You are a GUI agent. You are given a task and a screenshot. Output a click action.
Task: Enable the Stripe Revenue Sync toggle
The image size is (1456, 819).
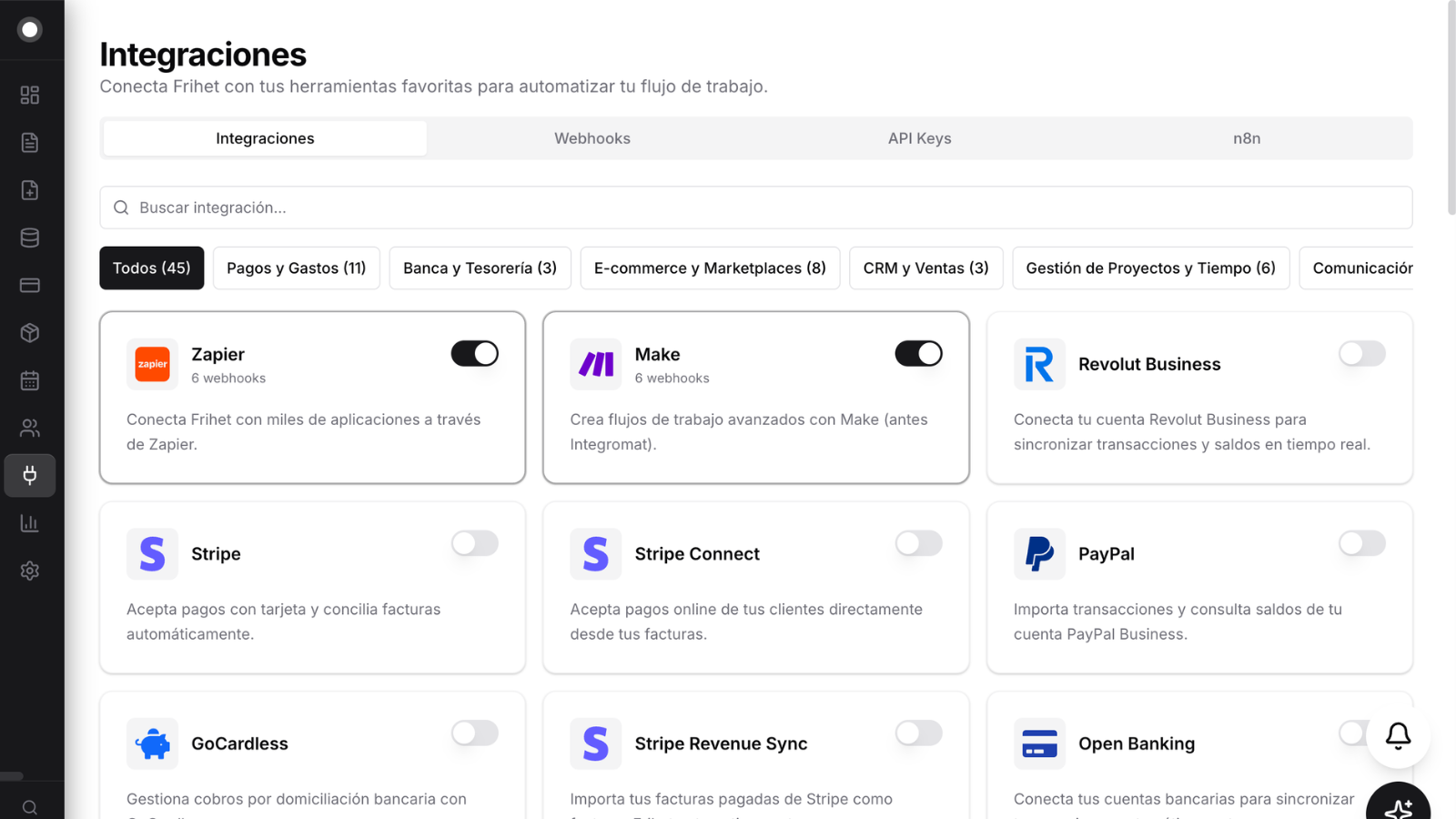coord(918,733)
